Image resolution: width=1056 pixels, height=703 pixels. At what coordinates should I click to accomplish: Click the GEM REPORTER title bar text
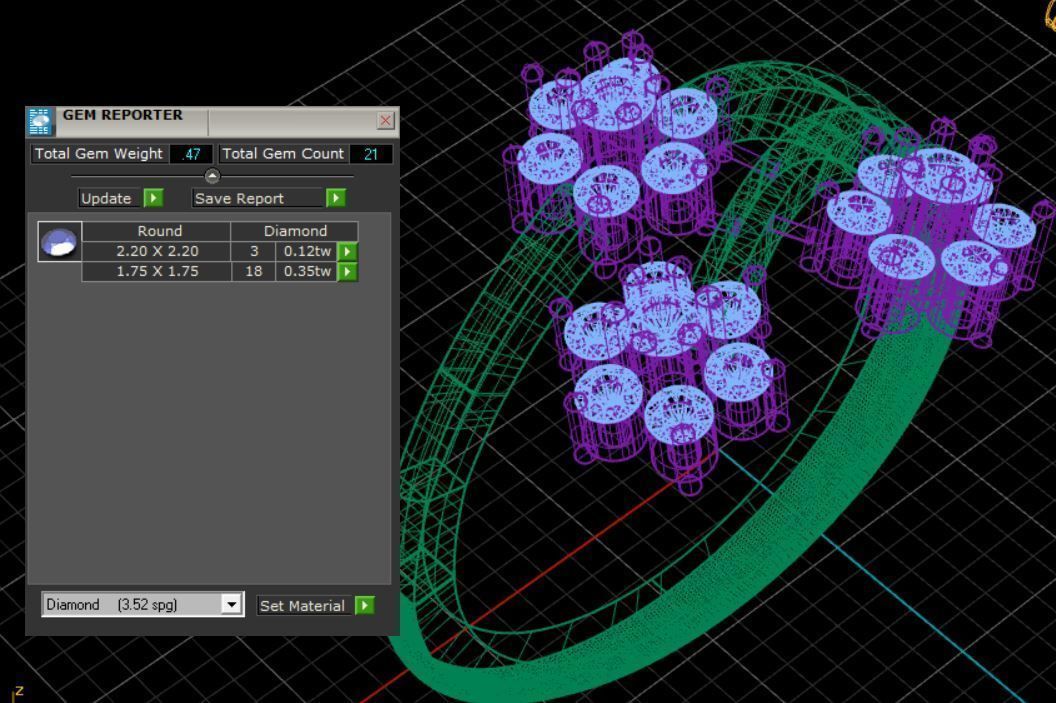pyautogui.click(x=123, y=115)
